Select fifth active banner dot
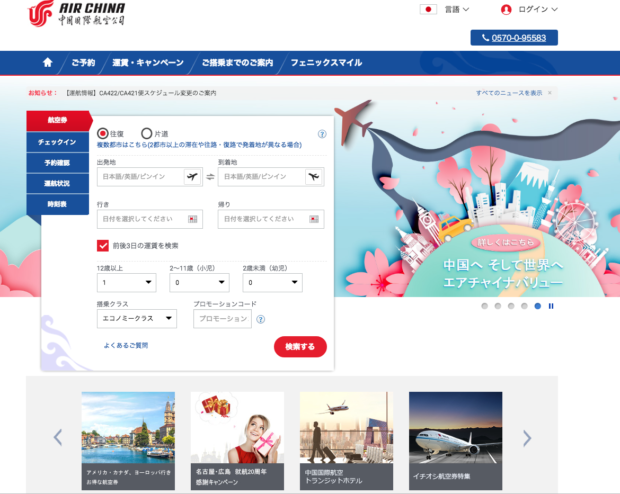Screen dimensions: 620x494 point(537,306)
